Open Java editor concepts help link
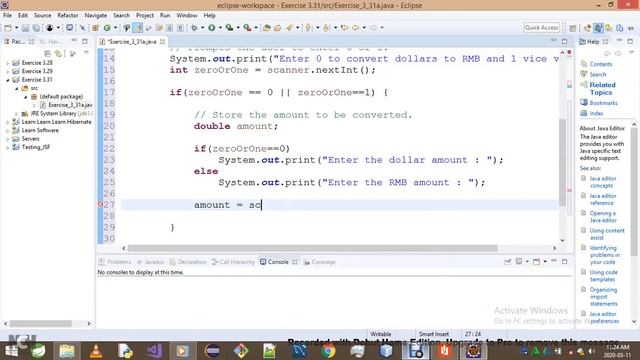The height and width of the screenshot is (360, 640). tap(602, 182)
